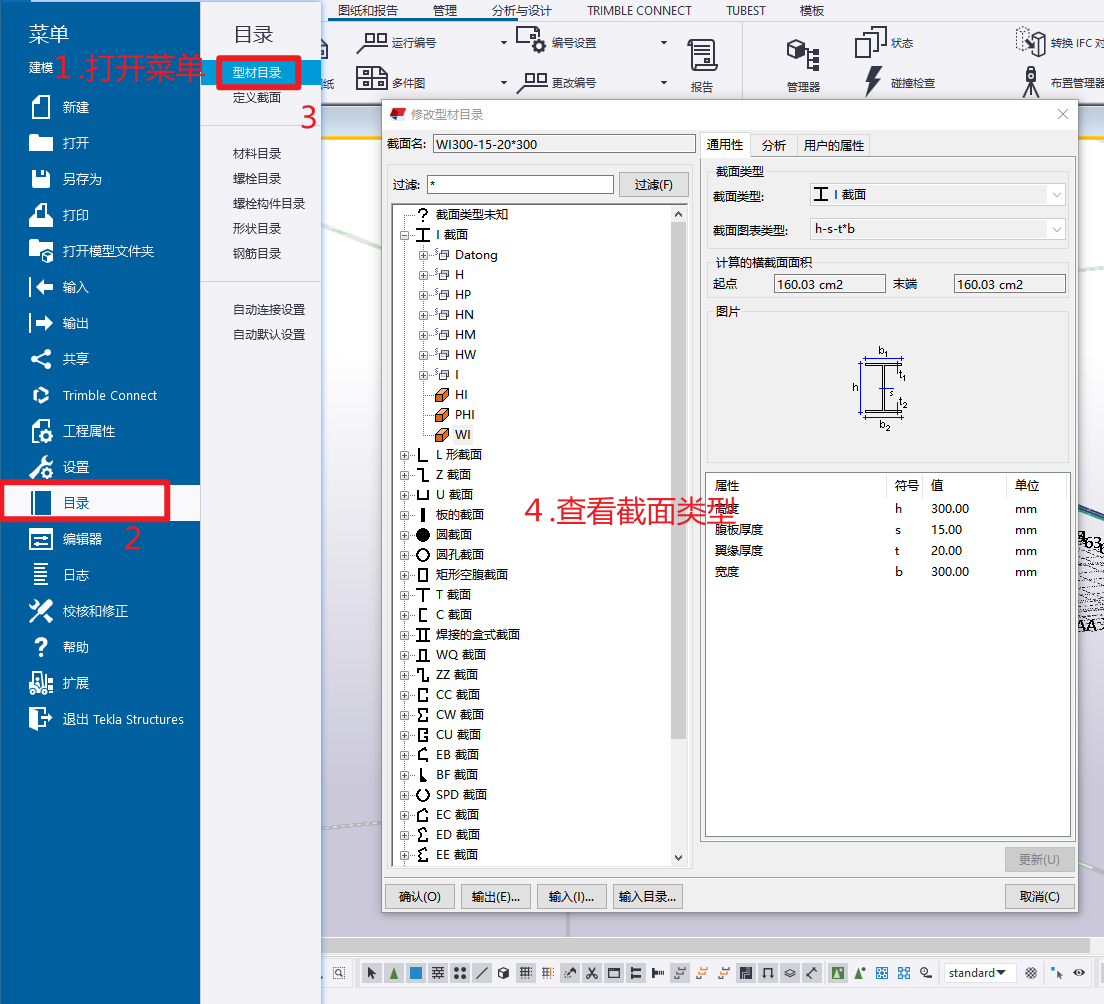The width and height of the screenshot is (1104, 1004).
Task: Switch to the 用户的属性 tab
Action: click(834, 146)
